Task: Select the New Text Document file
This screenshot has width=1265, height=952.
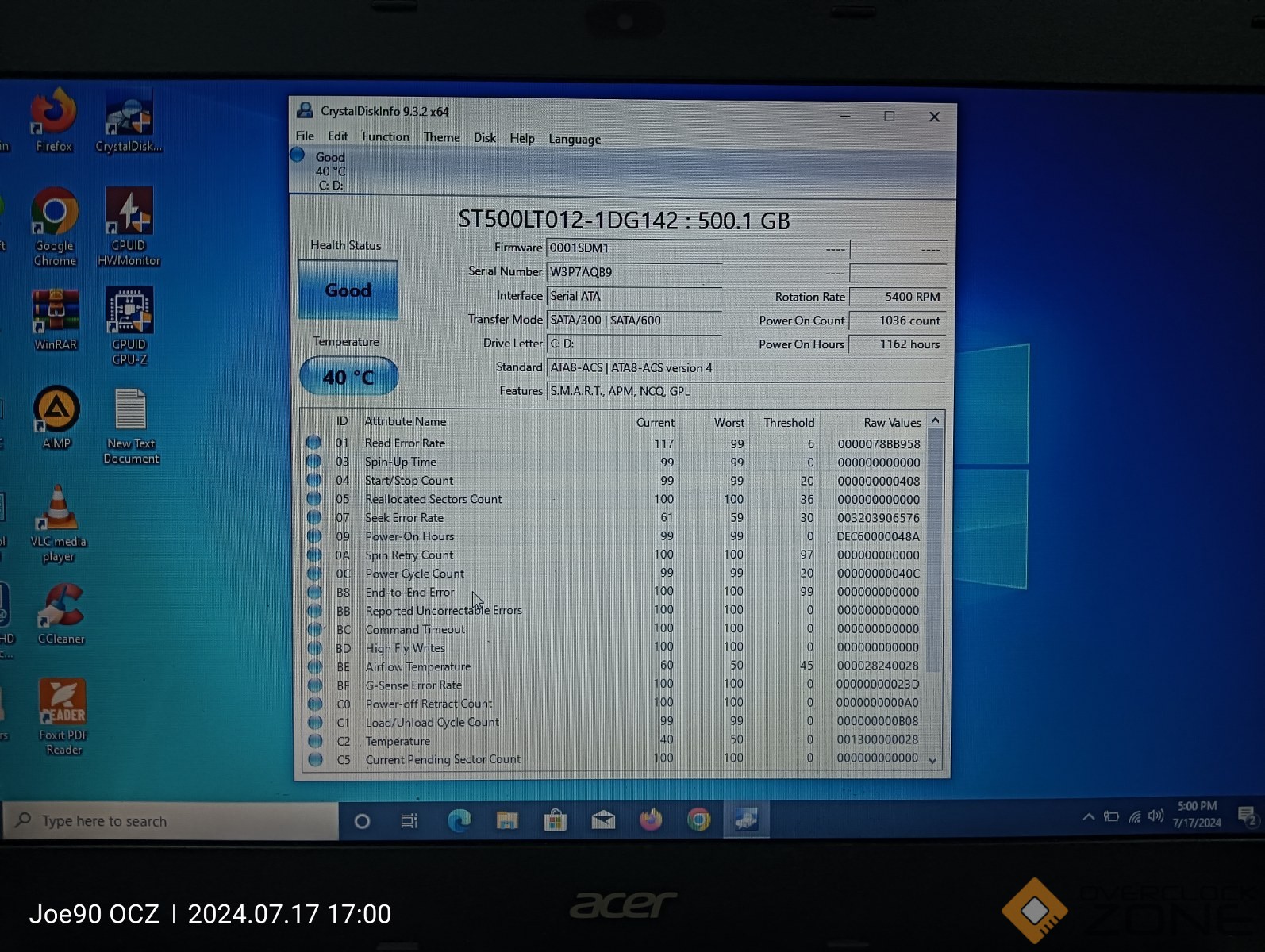Action: (x=131, y=425)
